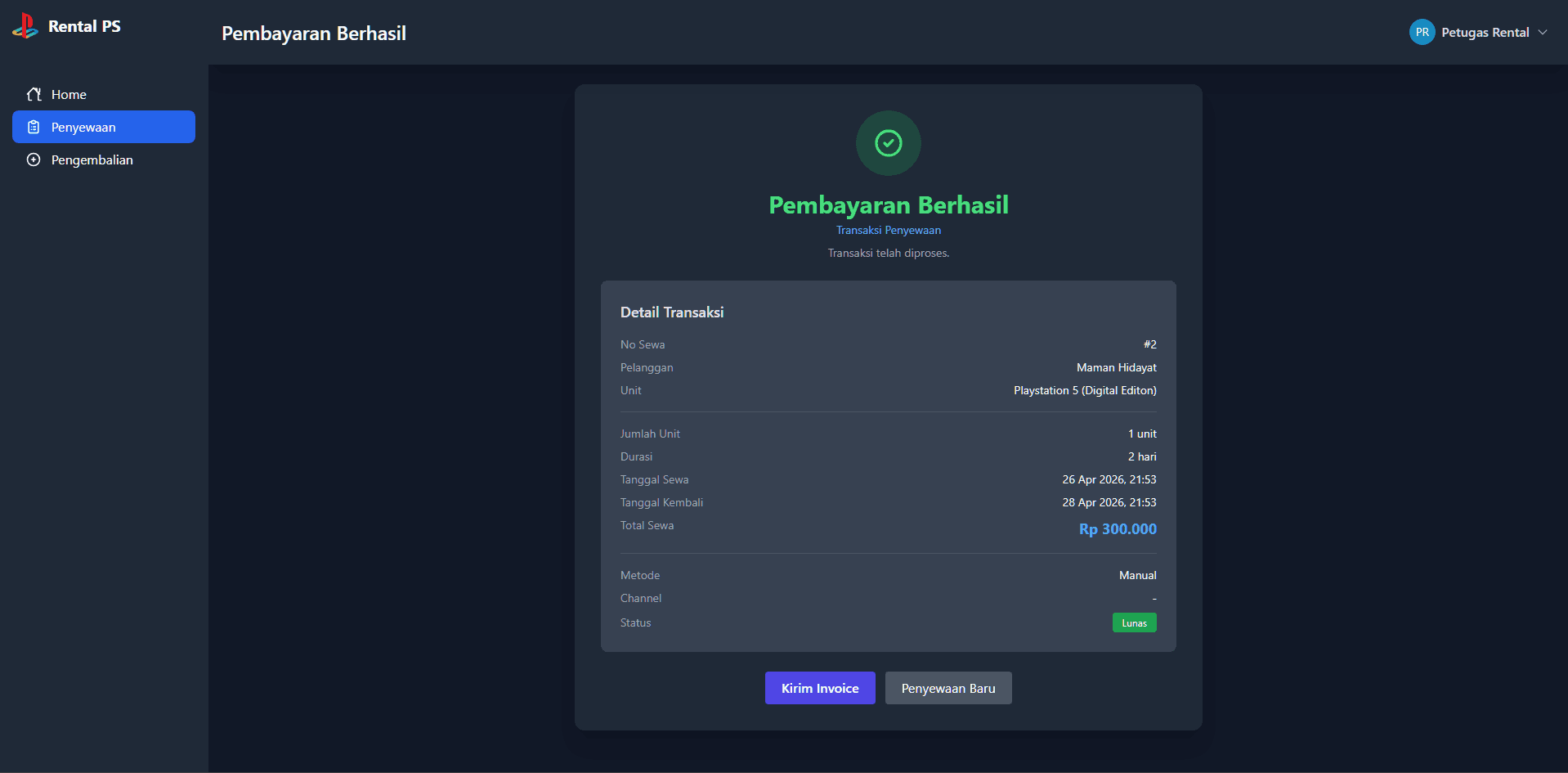
Task: Click the Pengembalian circle-plus icon
Action: point(34,160)
